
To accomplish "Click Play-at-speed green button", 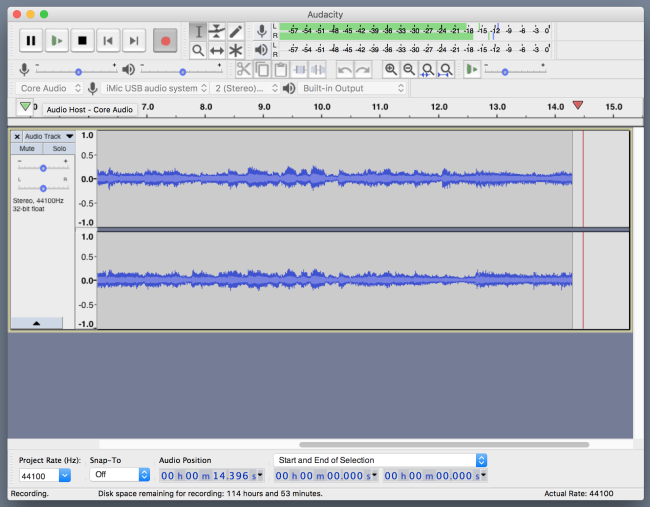I will click(x=472, y=69).
